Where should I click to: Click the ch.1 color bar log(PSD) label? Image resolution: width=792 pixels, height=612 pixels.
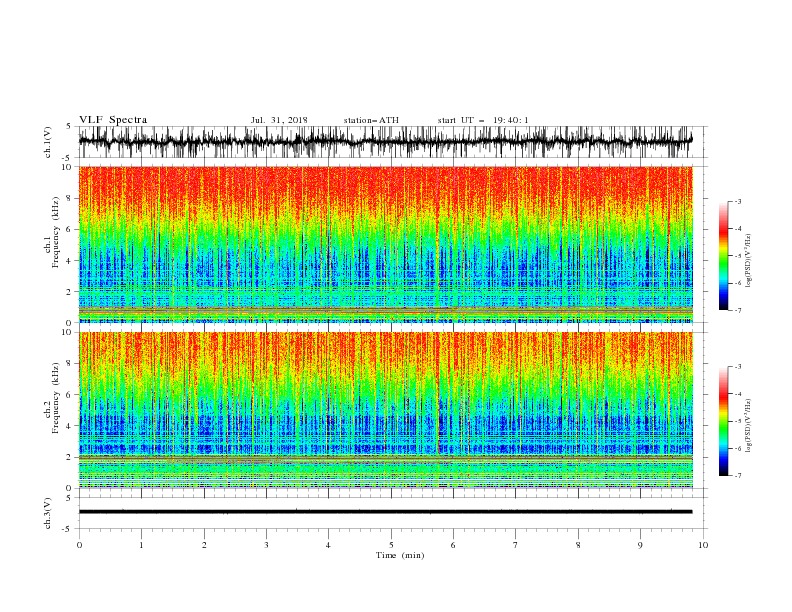tap(748, 261)
